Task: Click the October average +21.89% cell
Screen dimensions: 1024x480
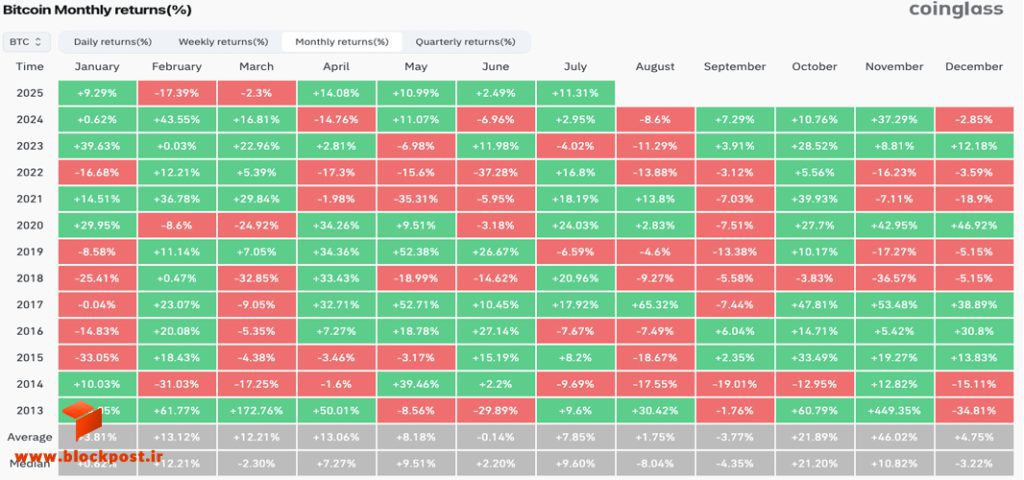Action: pos(814,437)
